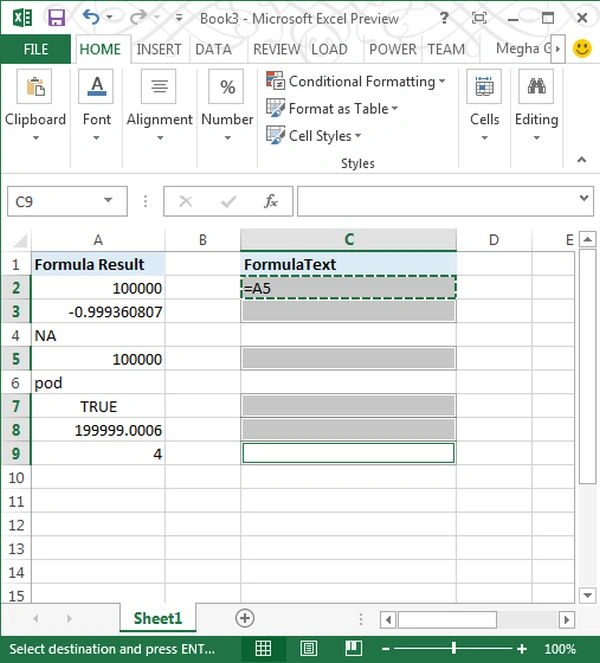Expand the Number group dropdown arrow
The width and height of the screenshot is (600, 663).
click(227, 138)
